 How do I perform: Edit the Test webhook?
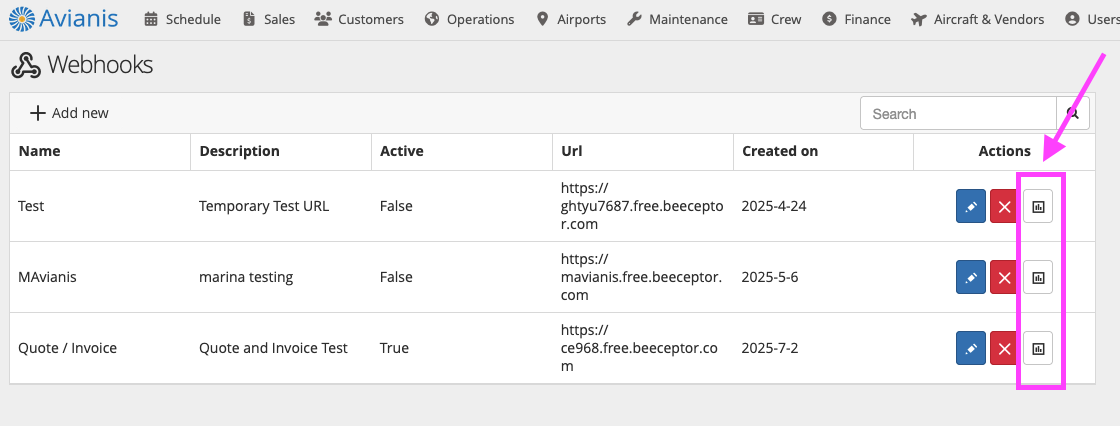point(971,207)
